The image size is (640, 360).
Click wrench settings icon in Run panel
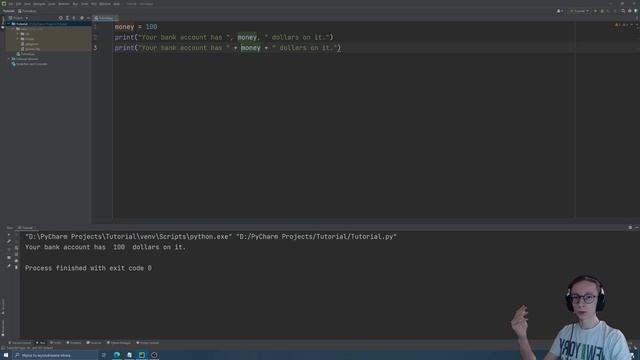[9, 241]
